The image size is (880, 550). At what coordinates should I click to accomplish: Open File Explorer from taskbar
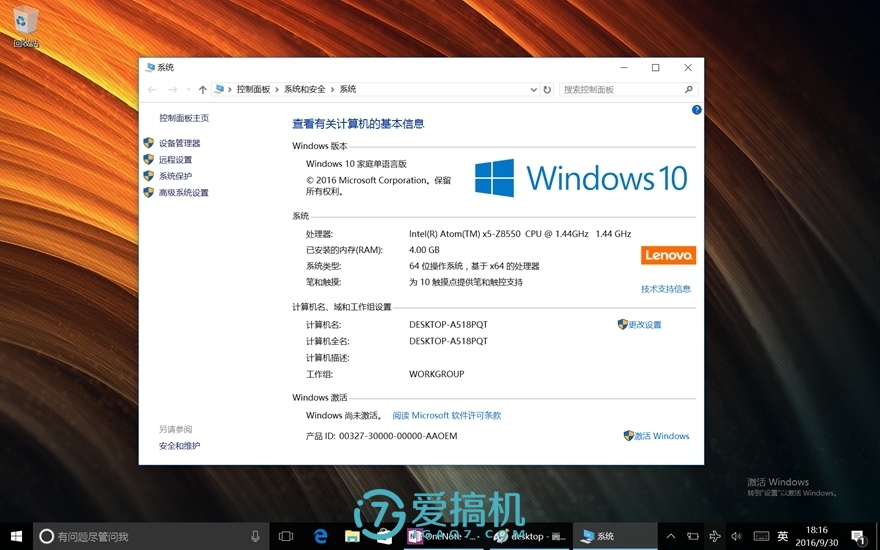pyautogui.click(x=352, y=537)
